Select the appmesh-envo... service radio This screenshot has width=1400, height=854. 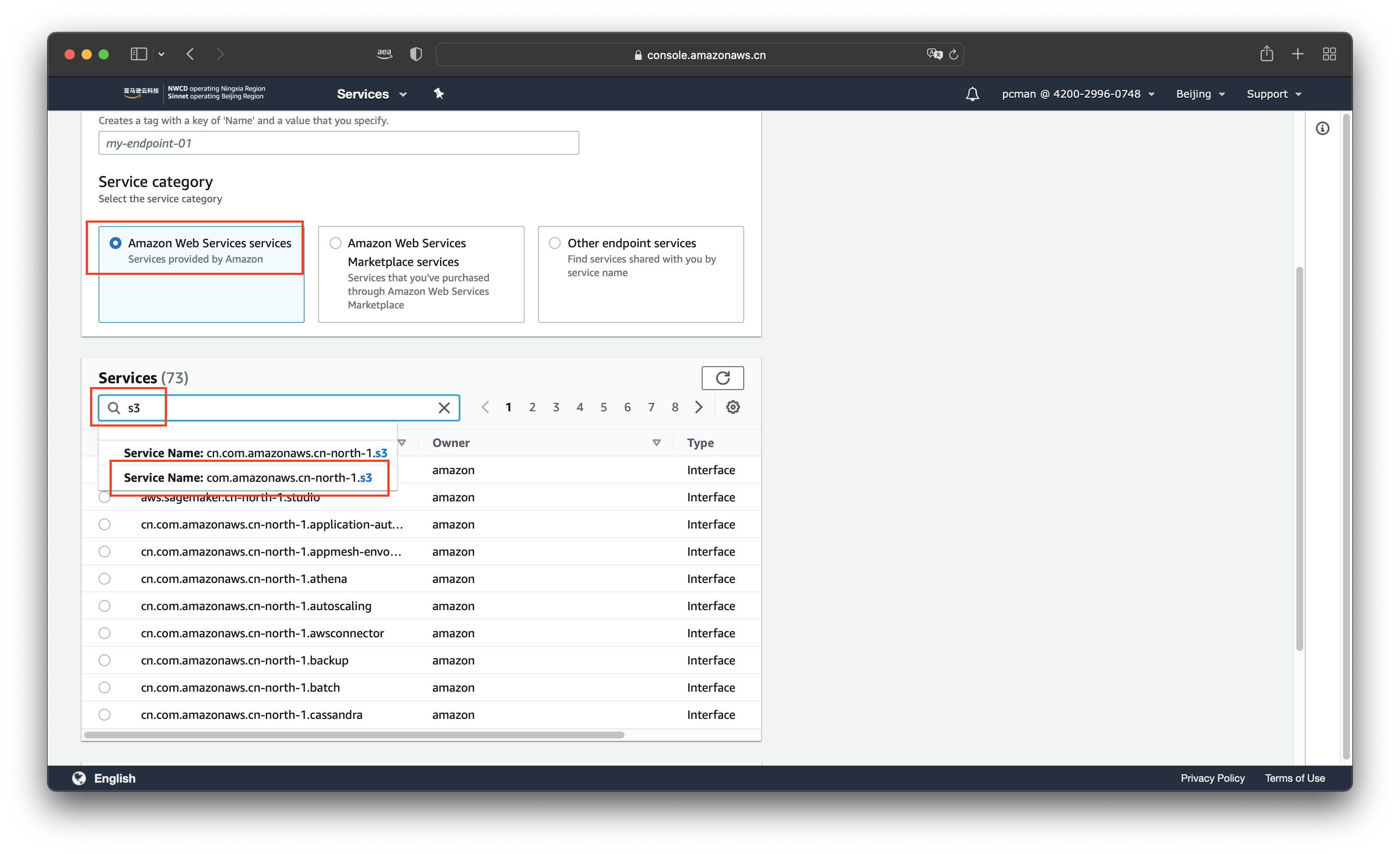tap(104, 551)
